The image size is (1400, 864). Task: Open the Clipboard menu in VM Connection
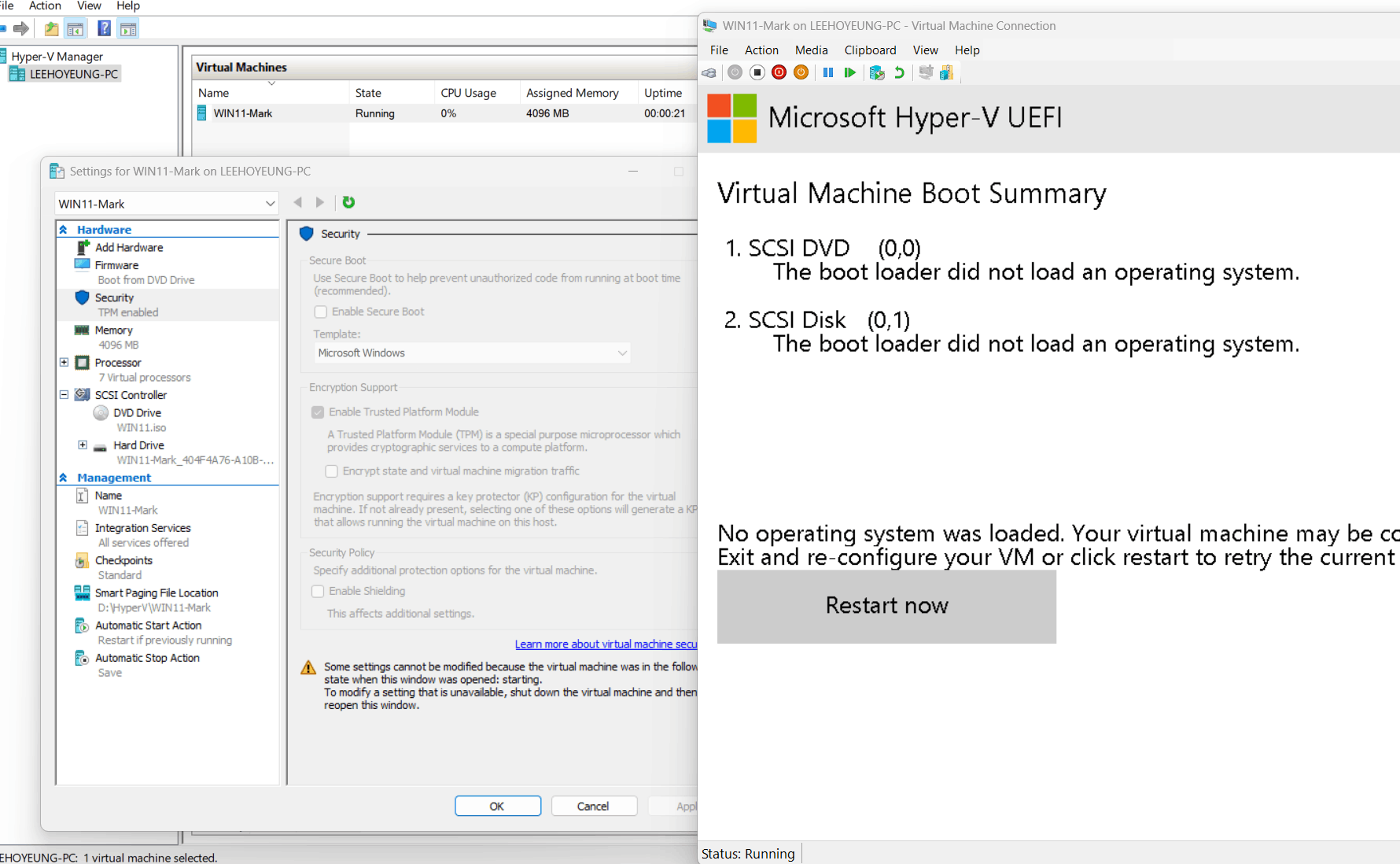pyautogui.click(x=870, y=50)
